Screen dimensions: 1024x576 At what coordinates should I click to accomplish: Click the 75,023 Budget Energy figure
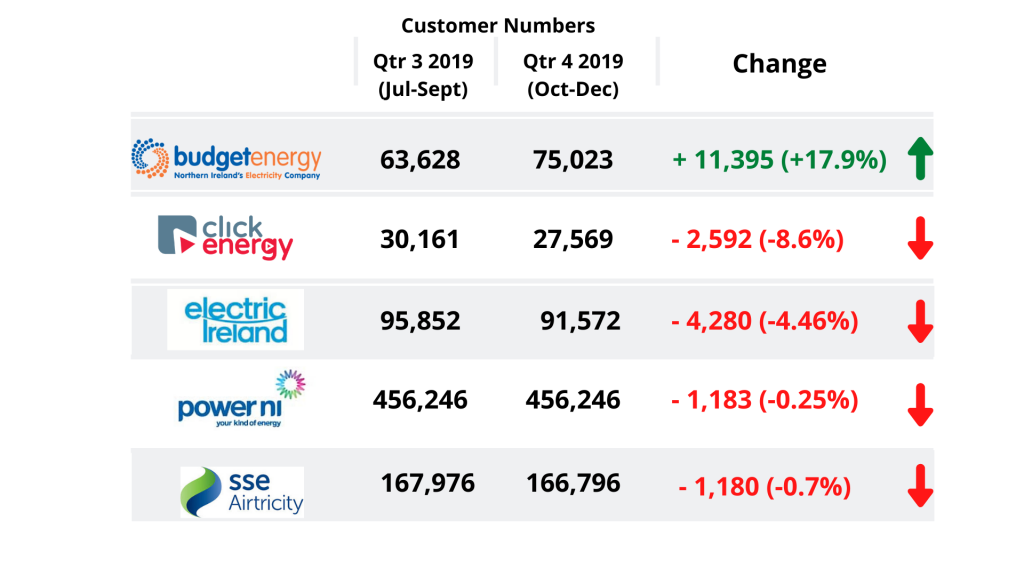point(573,160)
